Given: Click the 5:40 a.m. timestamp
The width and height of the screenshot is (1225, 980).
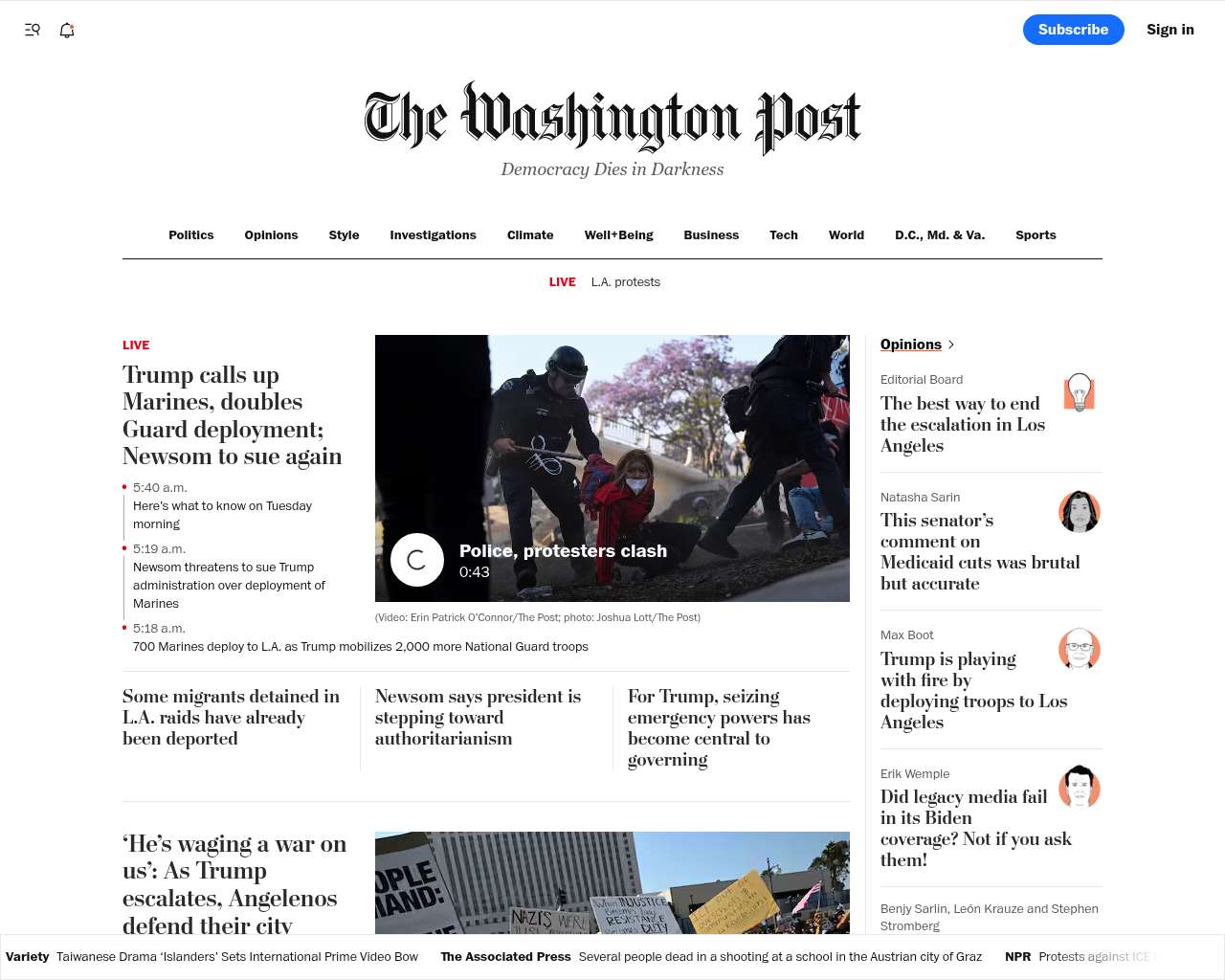Looking at the screenshot, I should click(160, 488).
